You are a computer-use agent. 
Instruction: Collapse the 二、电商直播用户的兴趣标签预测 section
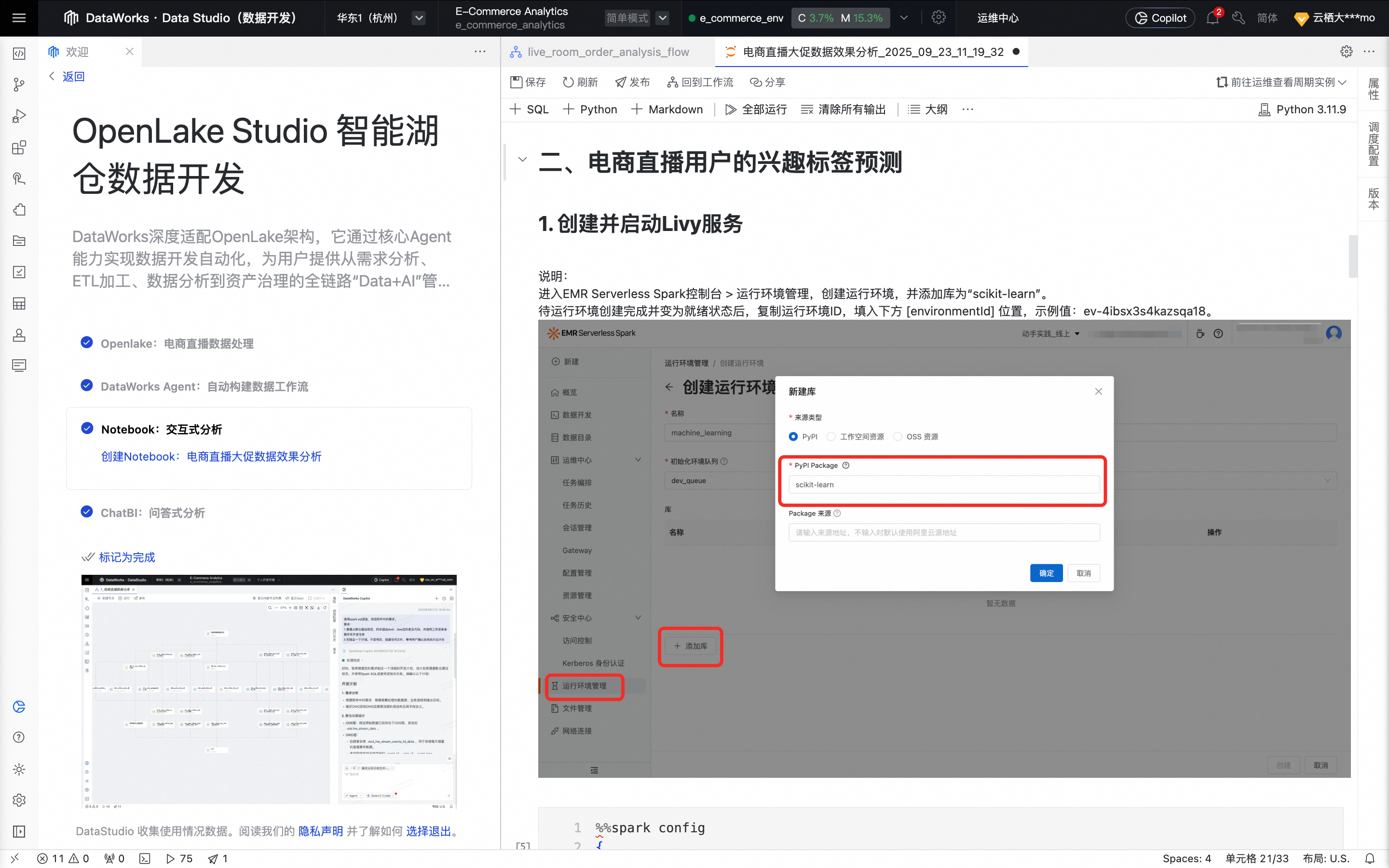[522, 160]
